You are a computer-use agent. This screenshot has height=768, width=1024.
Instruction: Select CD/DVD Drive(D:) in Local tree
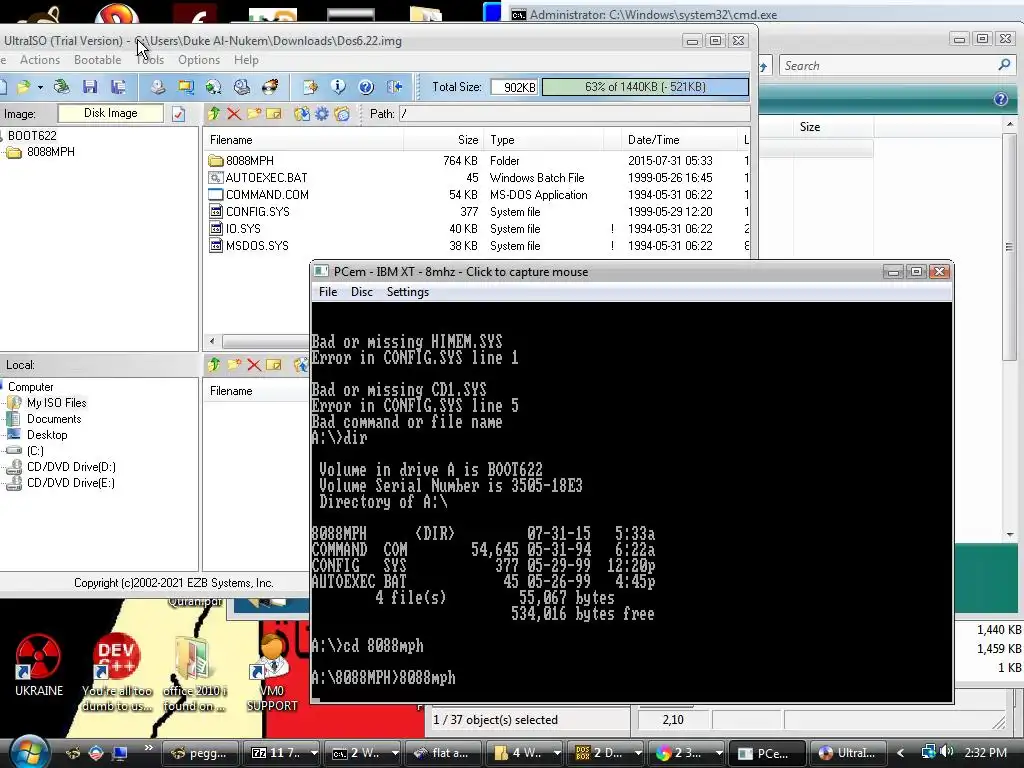[71, 467]
